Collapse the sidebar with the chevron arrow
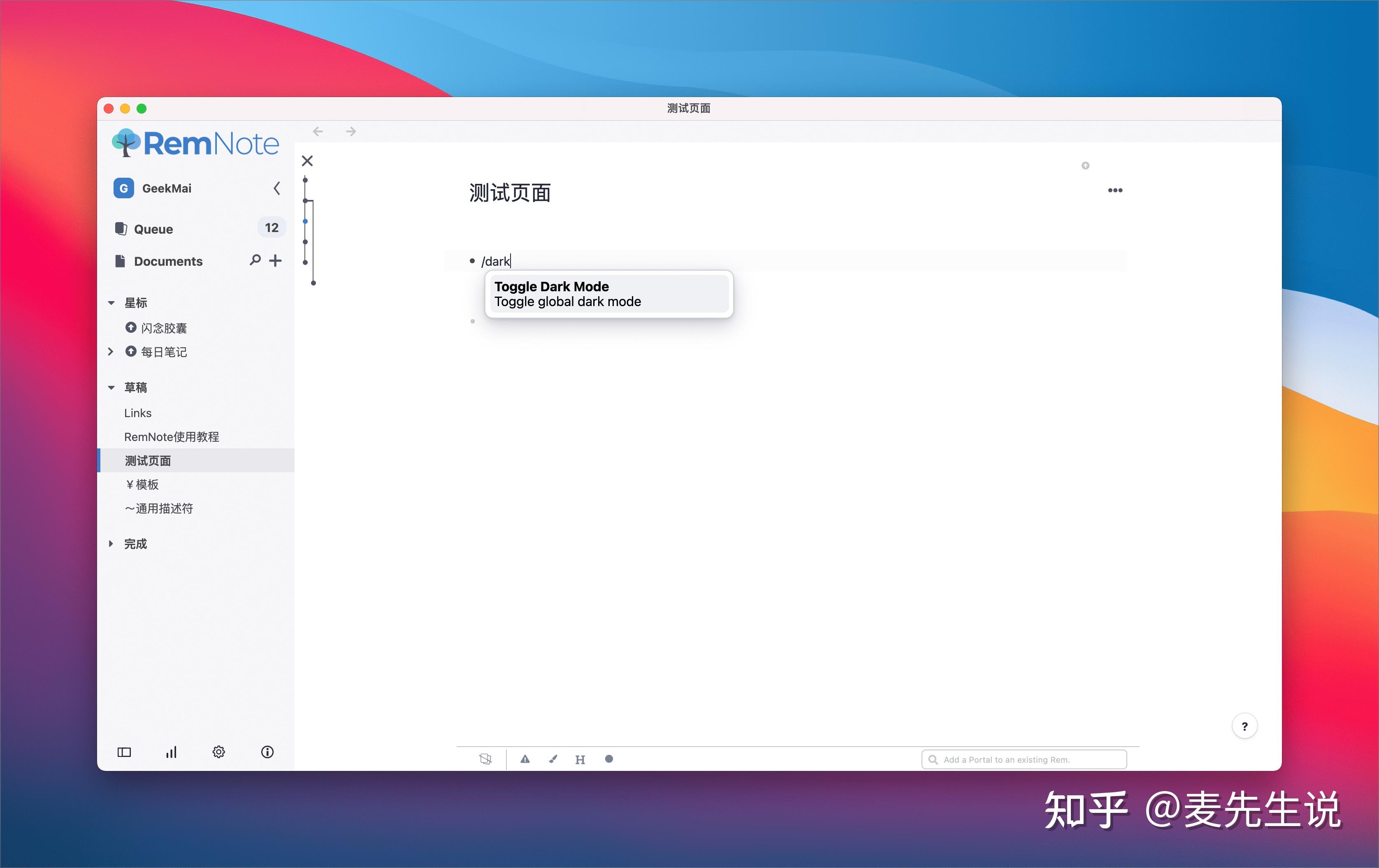 pyautogui.click(x=277, y=188)
